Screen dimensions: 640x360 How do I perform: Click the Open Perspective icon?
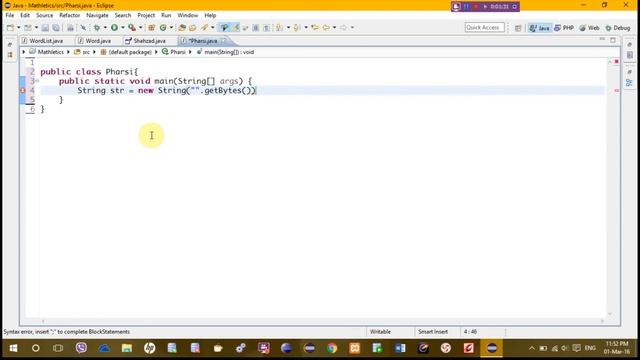pos(518,28)
